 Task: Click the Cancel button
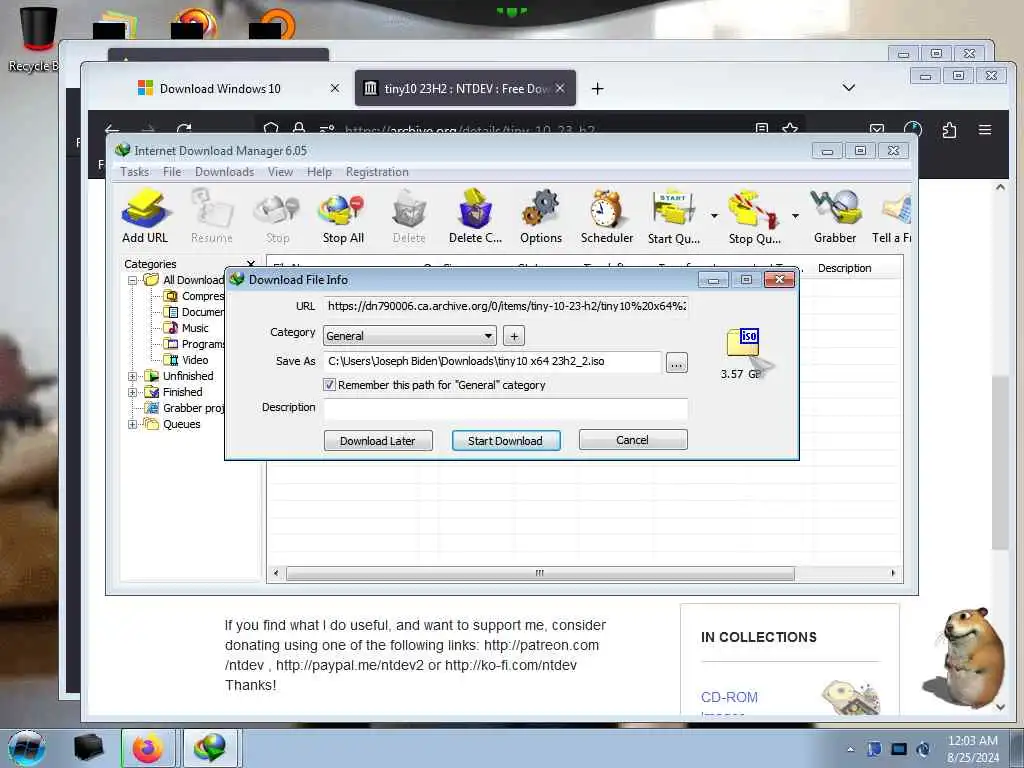click(x=633, y=440)
